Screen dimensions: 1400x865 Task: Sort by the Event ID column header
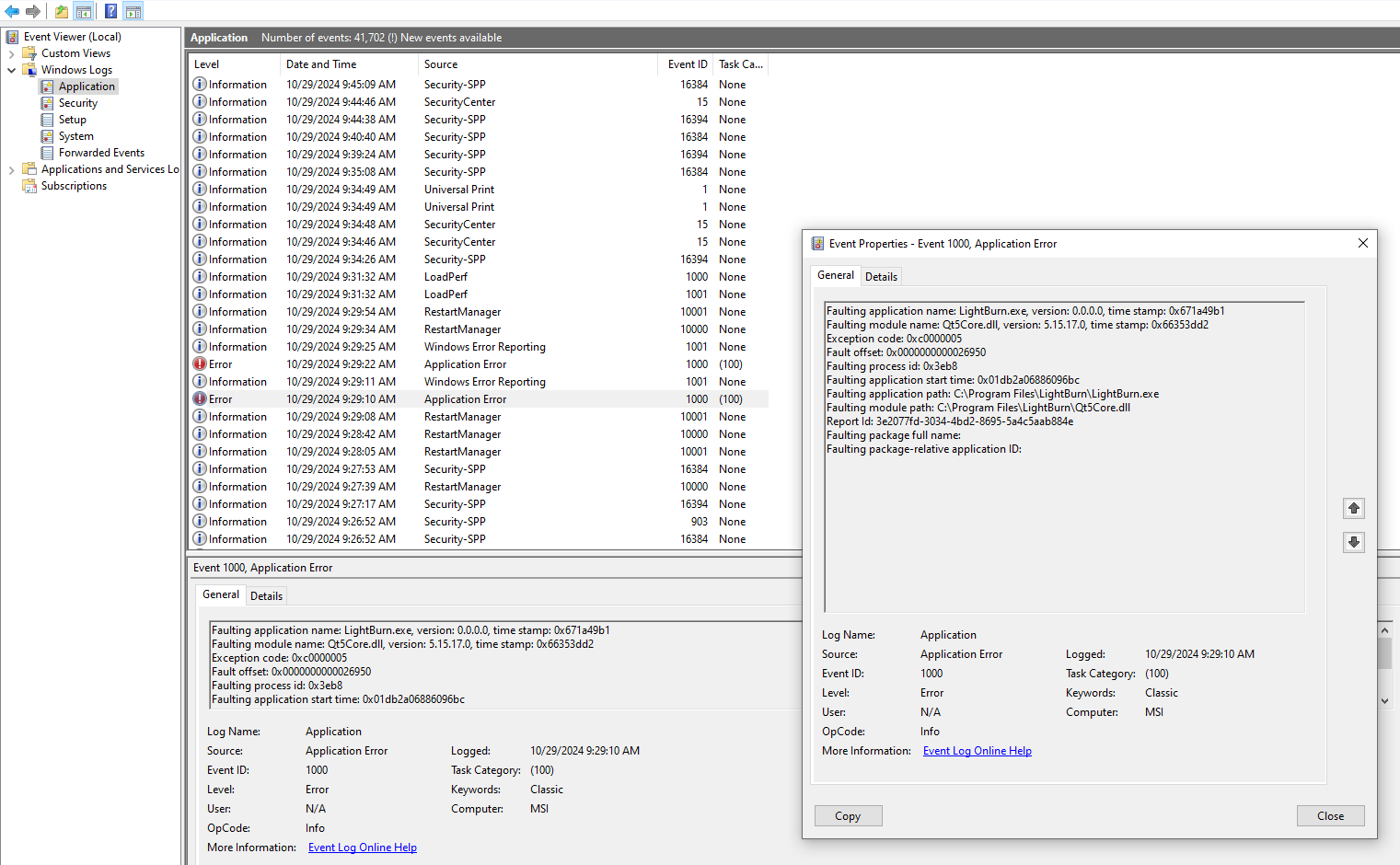point(686,64)
